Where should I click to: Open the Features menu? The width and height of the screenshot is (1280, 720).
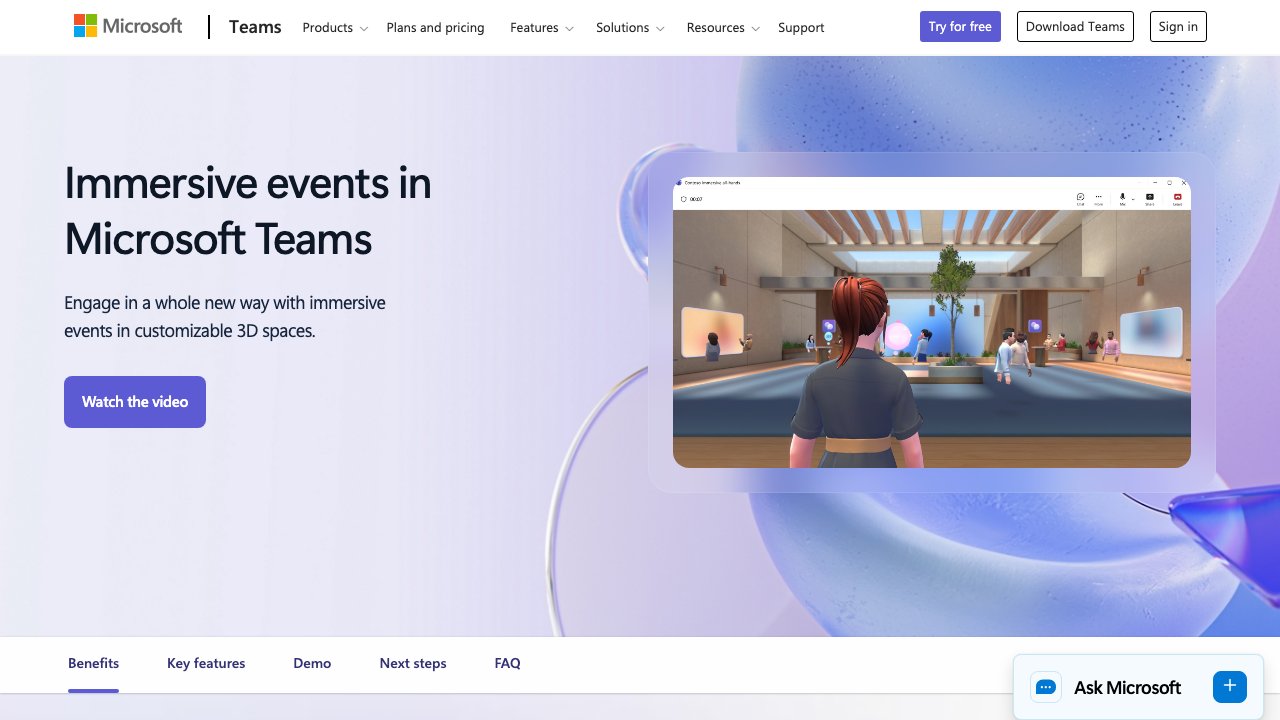540,27
